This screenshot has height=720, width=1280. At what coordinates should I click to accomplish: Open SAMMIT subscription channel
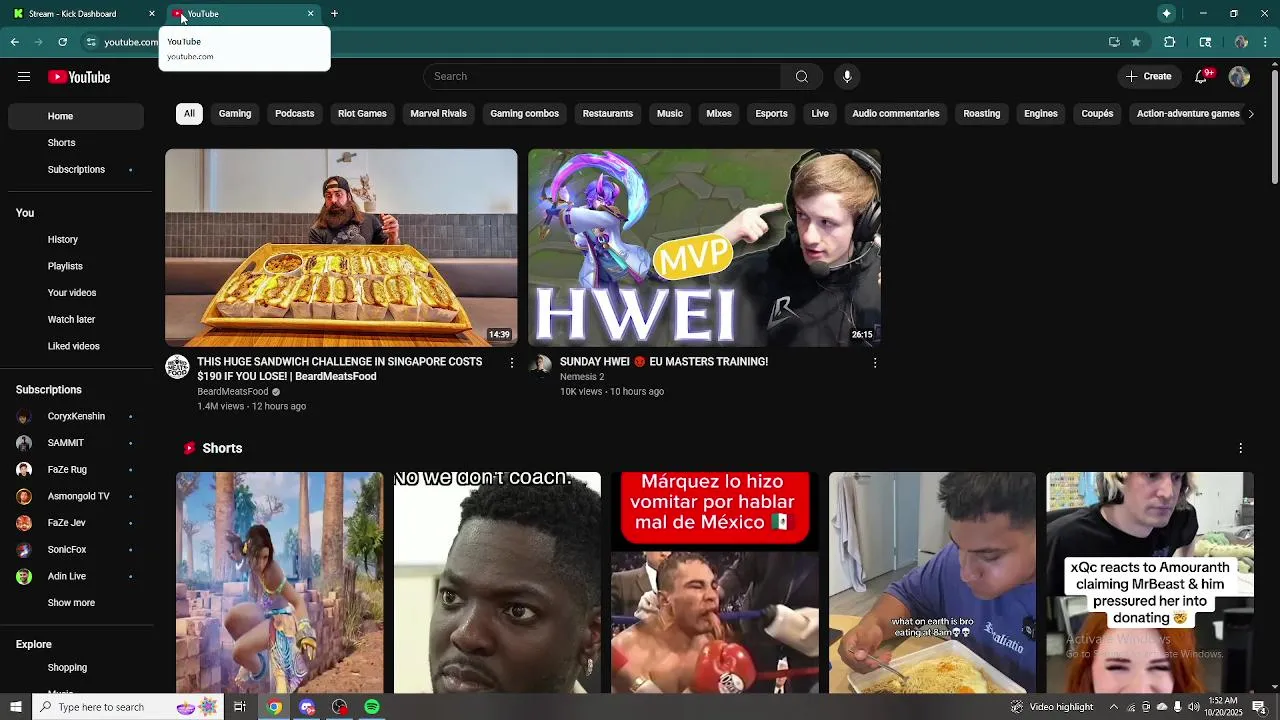(76, 443)
